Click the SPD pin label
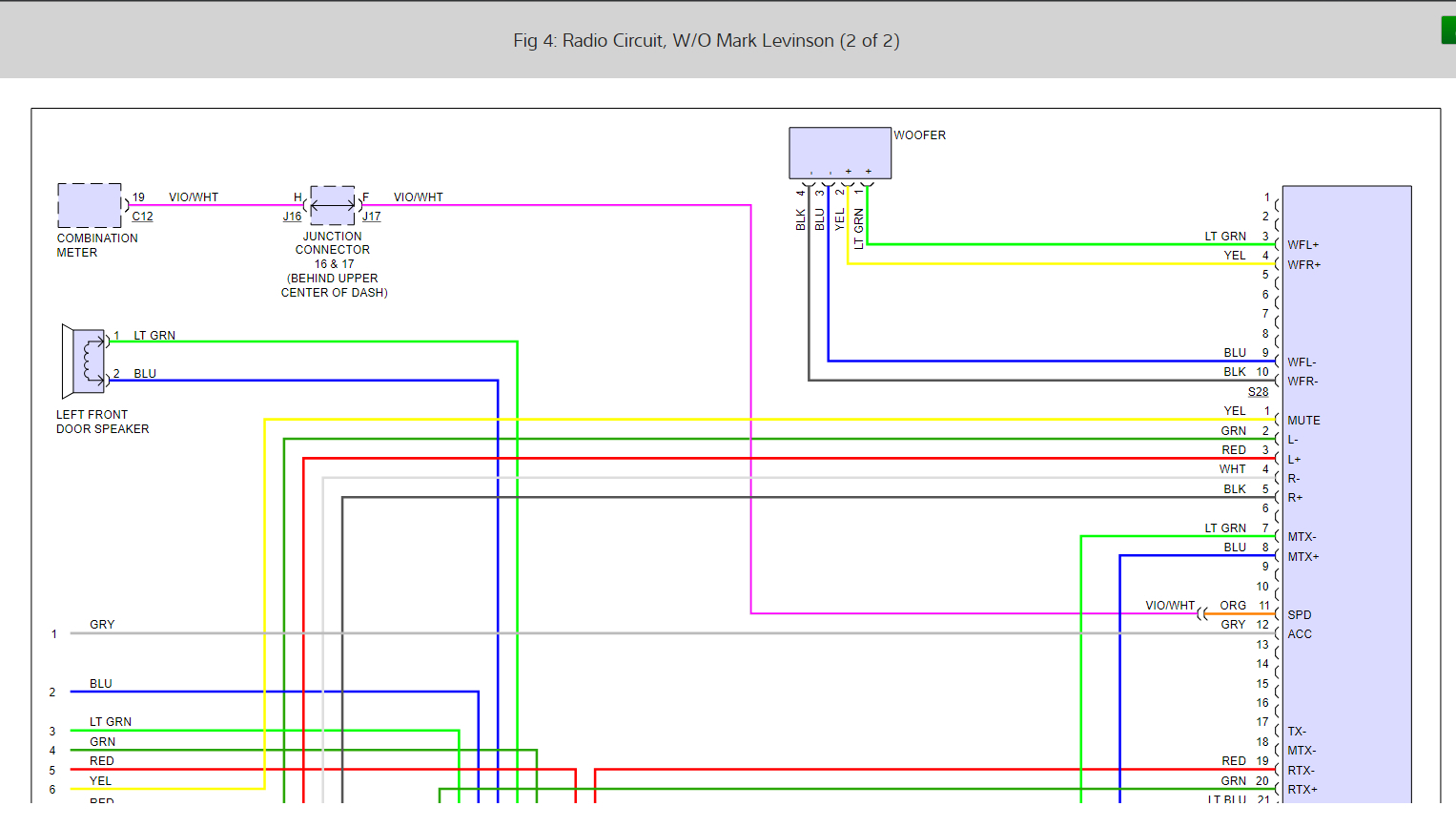1456x827 pixels. click(1299, 615)
